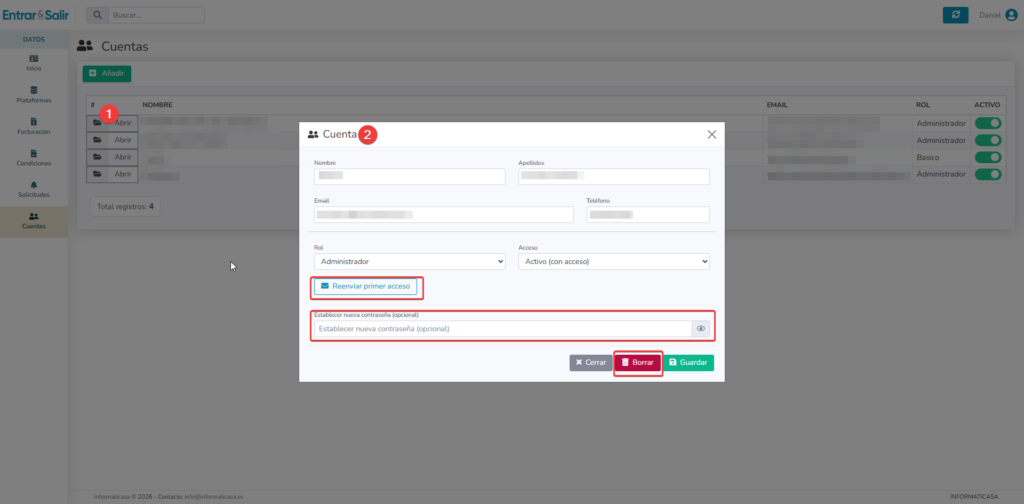The height and width of the screenshot is (504, 1024).
Task: Open the Inicio sidebar section
Action: click(34, 63)
